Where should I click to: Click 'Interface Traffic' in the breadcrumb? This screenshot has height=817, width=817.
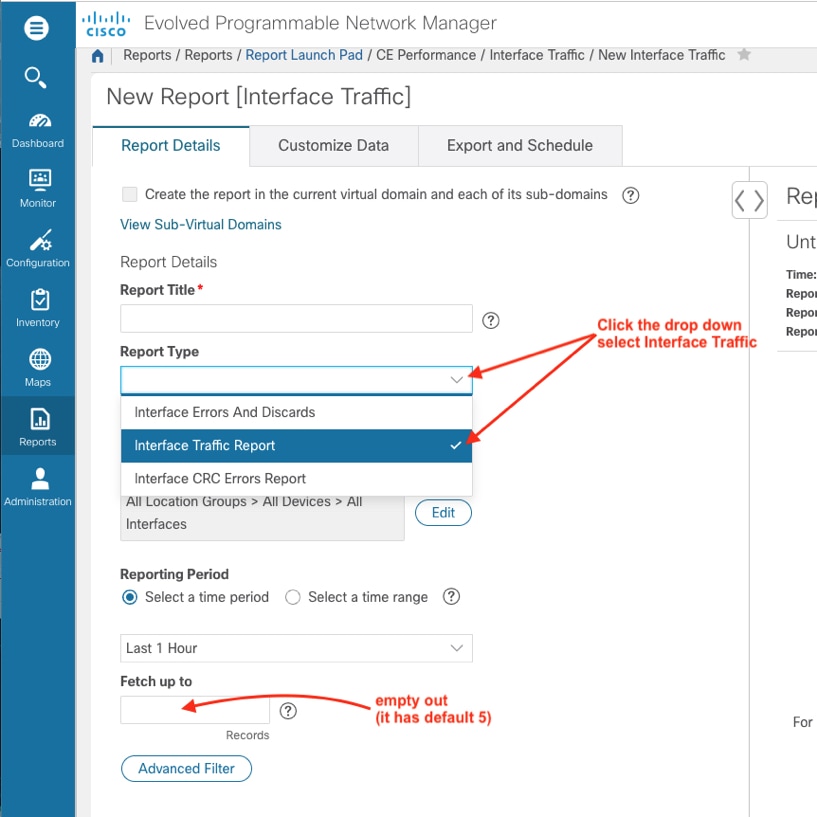tap(537, 55)
